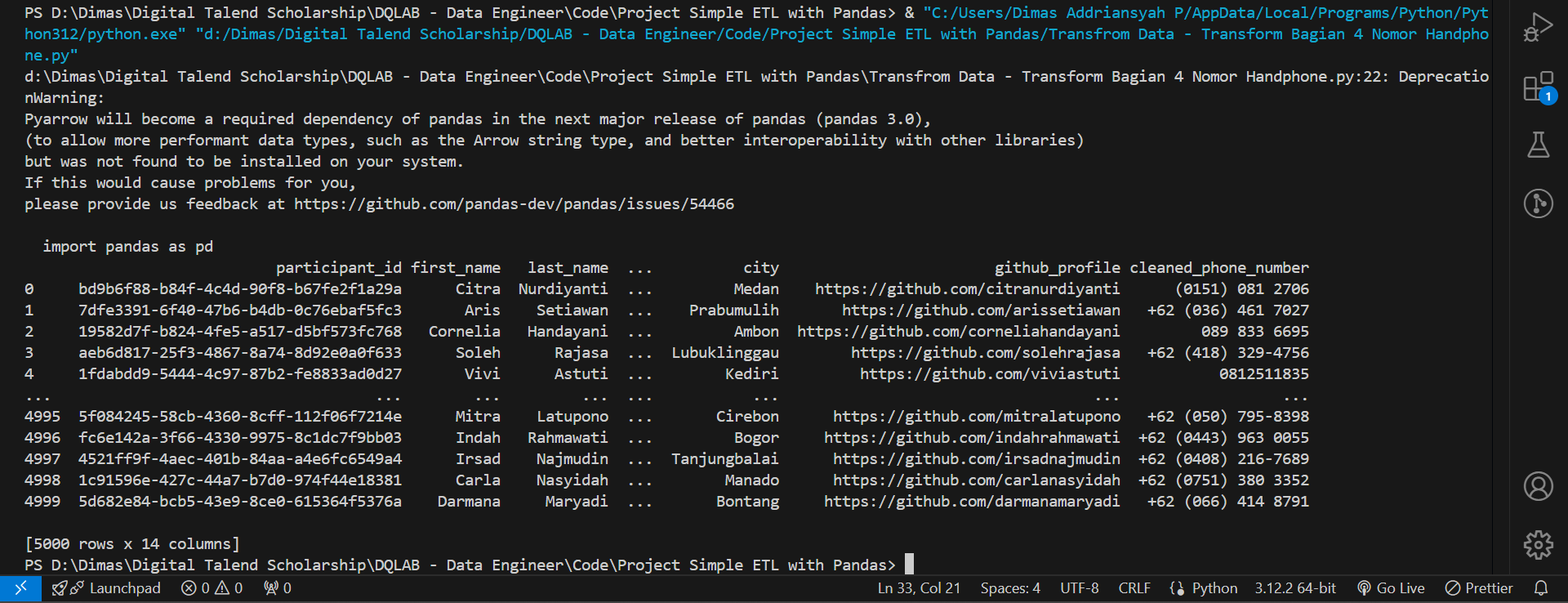1568x603 pixels.
Task: Open the Accounts menu icon
Action: point(1538,486)
